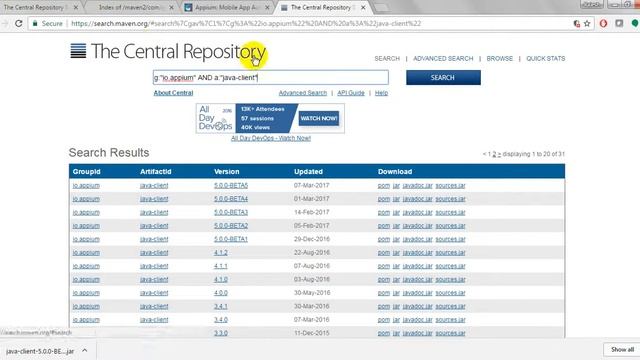Click io.appium group link in 5.0.0-BETA5 row
The height and width of the screenshot is (360, 640).
[86, 185]
